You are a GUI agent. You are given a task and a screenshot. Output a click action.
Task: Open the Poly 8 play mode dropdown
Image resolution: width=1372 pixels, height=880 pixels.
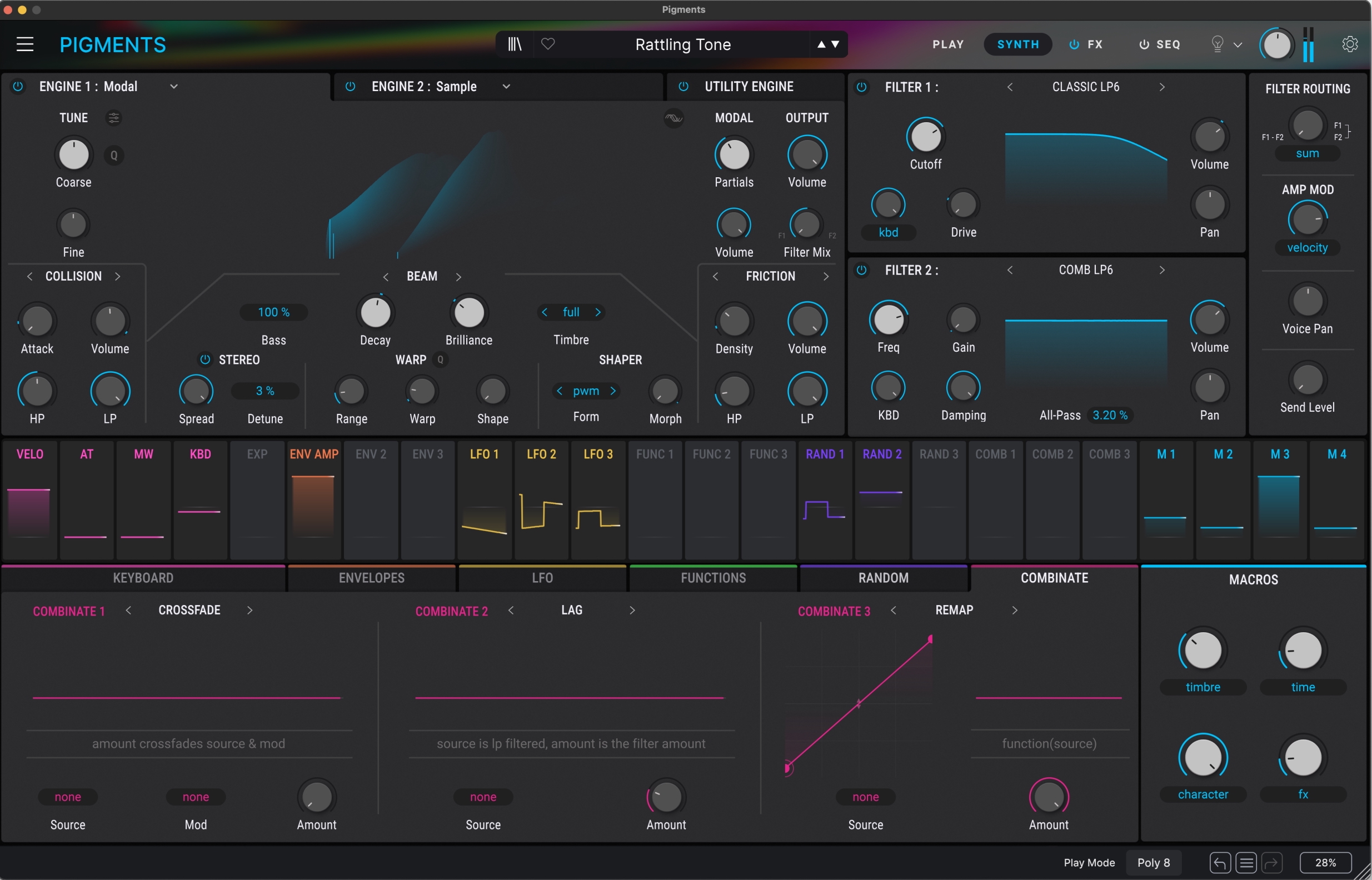click(1153, 862)
